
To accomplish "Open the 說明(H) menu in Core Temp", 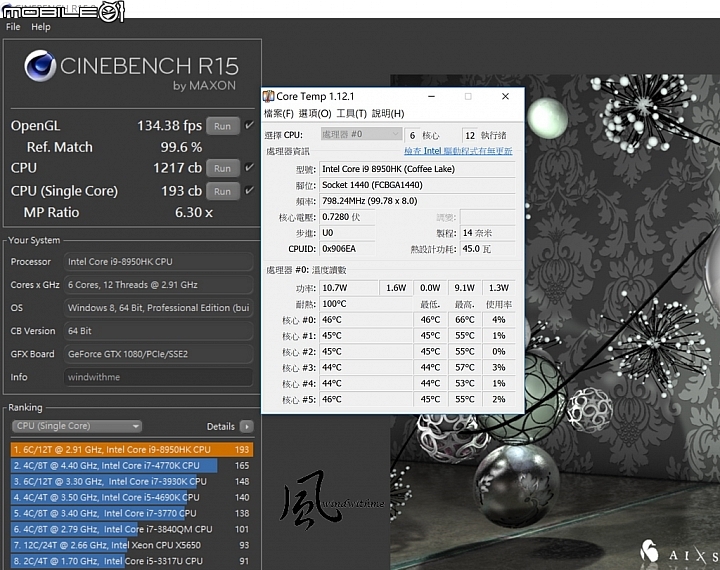I will (x=388, y=113).
